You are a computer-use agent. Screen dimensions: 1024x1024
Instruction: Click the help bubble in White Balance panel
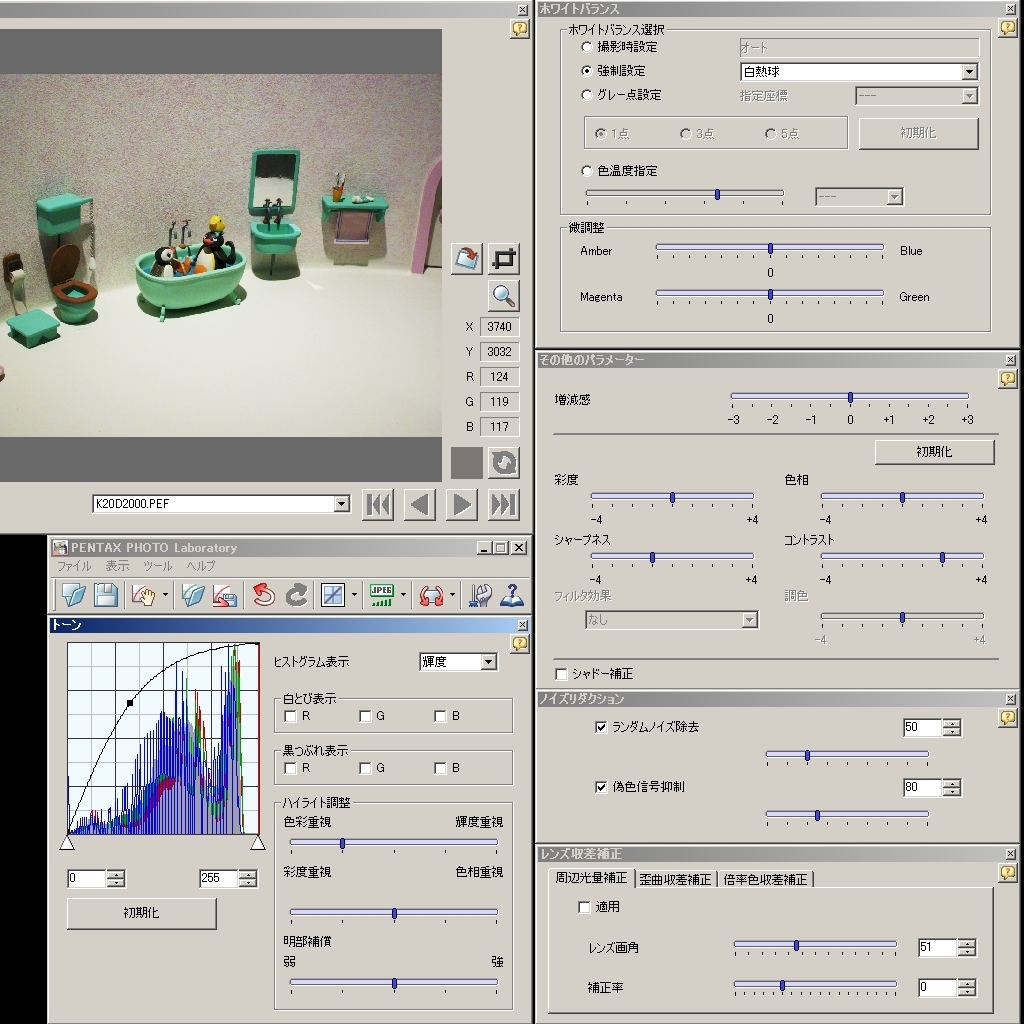coord(1008,27)
